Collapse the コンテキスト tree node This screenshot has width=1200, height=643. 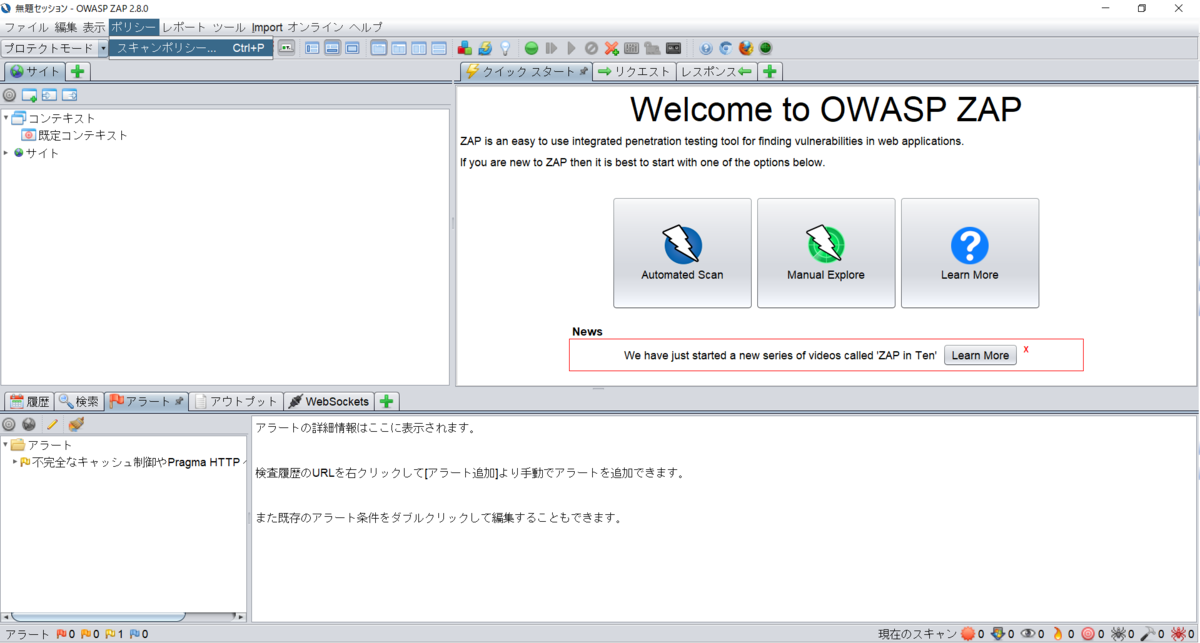5,118
